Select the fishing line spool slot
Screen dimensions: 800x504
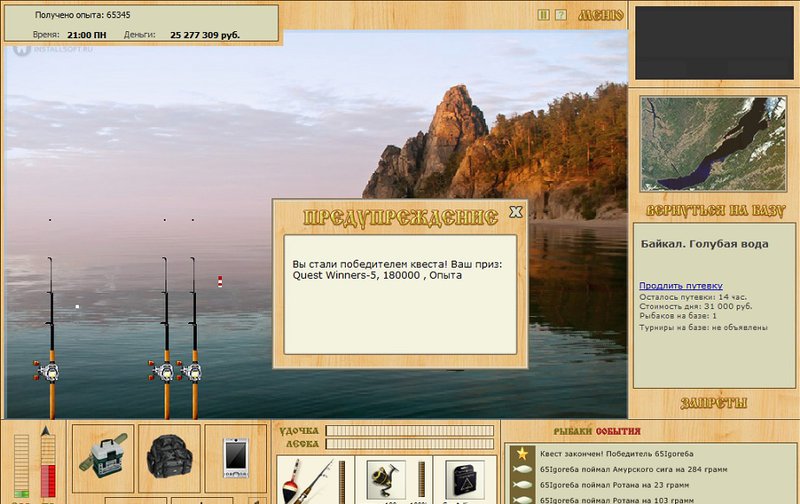point(464,480)
